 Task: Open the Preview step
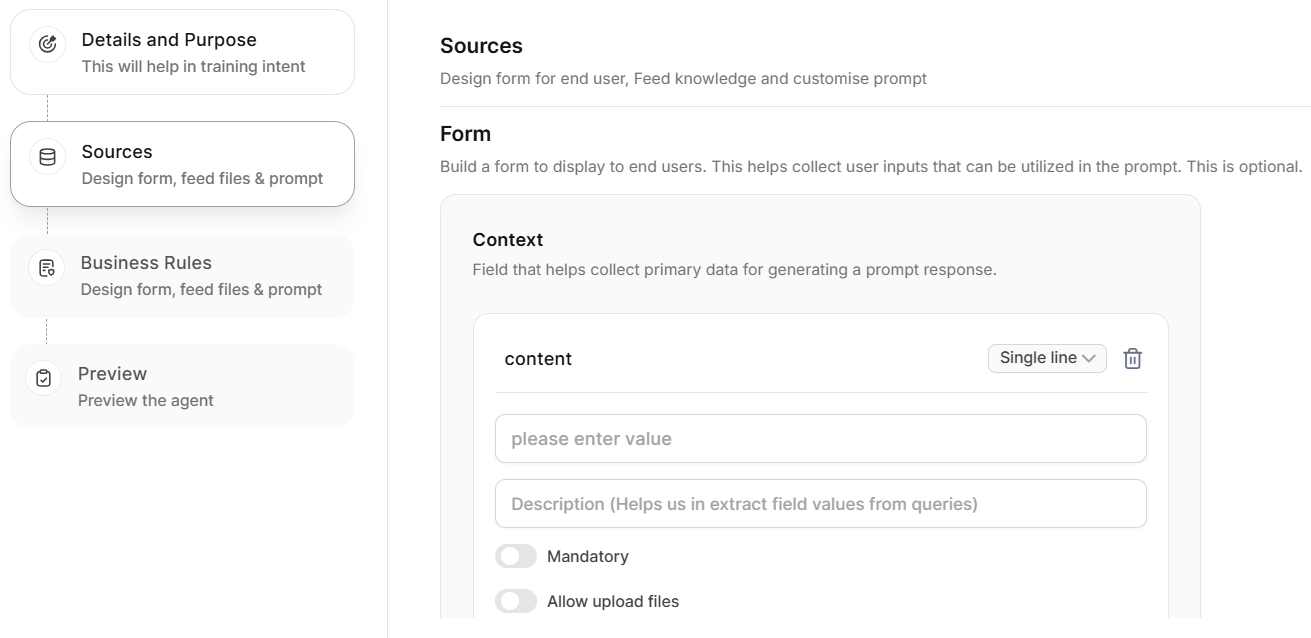[182, 386]
